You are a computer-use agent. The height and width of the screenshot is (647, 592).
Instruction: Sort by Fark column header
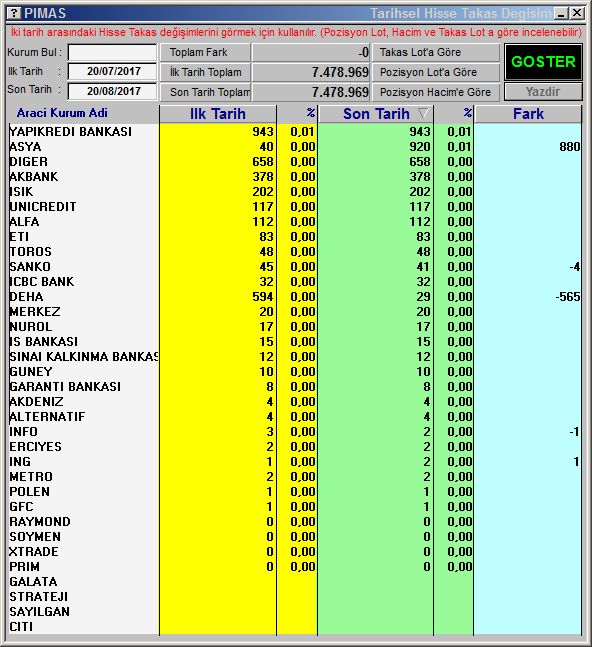tap(528, 114)
